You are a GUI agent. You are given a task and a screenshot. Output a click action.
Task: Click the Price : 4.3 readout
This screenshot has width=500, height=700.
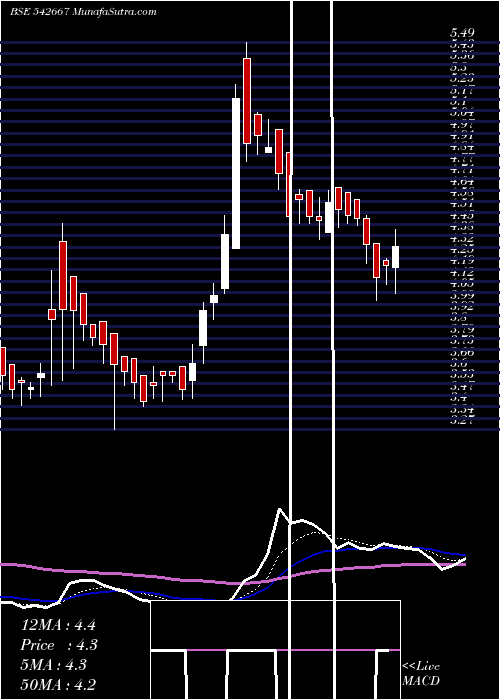(59, 645)
